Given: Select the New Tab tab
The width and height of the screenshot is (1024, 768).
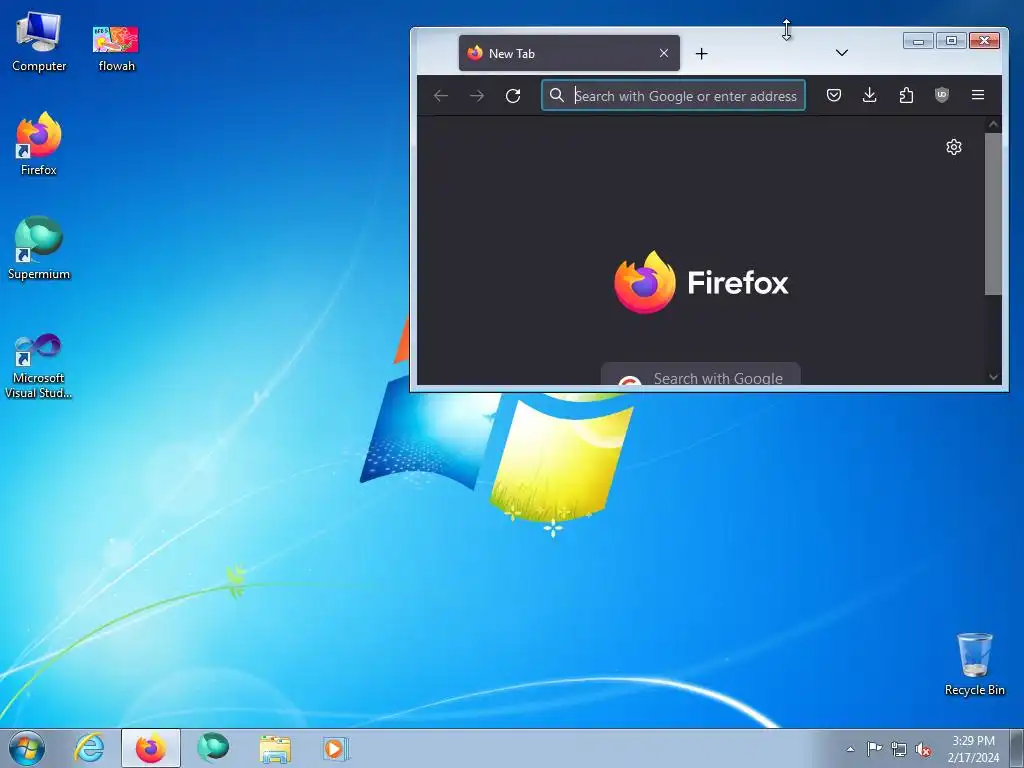Looking at the screenshot, I should [x=569, y=53].
